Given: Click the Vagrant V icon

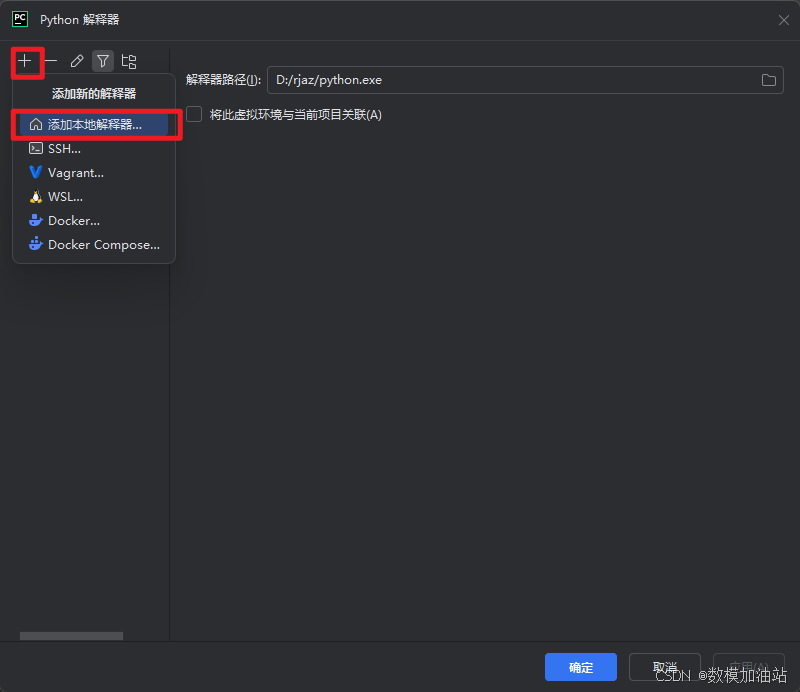Looking at the screenshot, I should [36, 172].
